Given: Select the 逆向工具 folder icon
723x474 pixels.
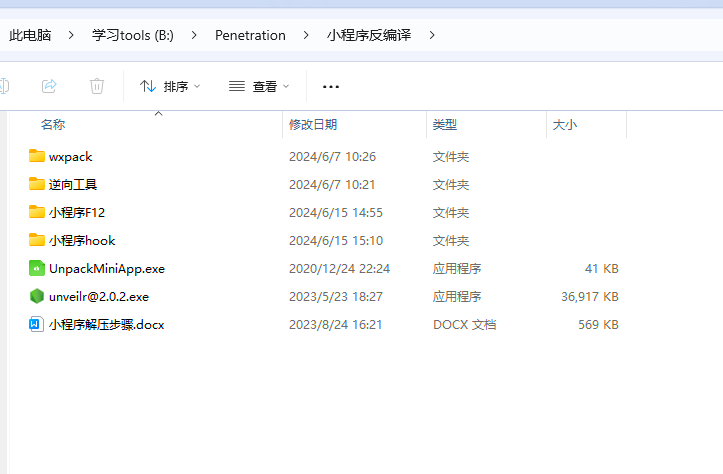Looking at the screenshot, I should coord(37,184).
